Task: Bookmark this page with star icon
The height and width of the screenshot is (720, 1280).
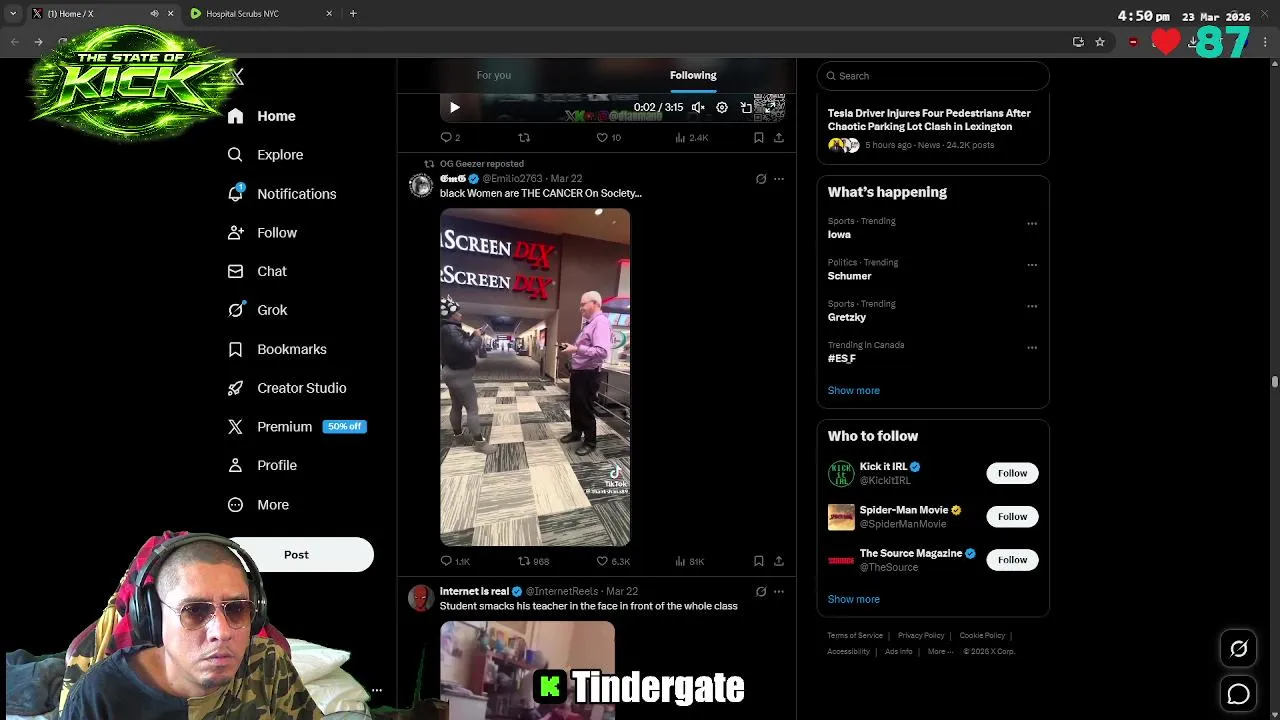Action: point(1100,42)
